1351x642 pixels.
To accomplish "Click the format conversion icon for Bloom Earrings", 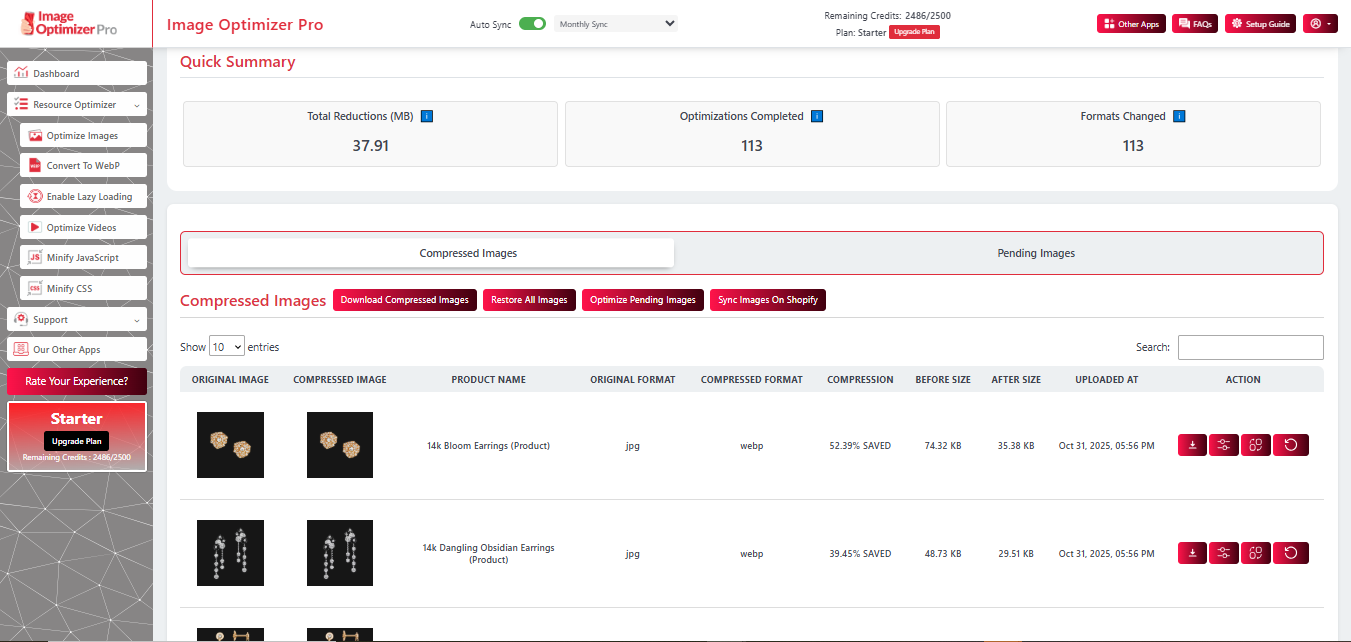I will pyautogui.click(x=1255, y=444).
